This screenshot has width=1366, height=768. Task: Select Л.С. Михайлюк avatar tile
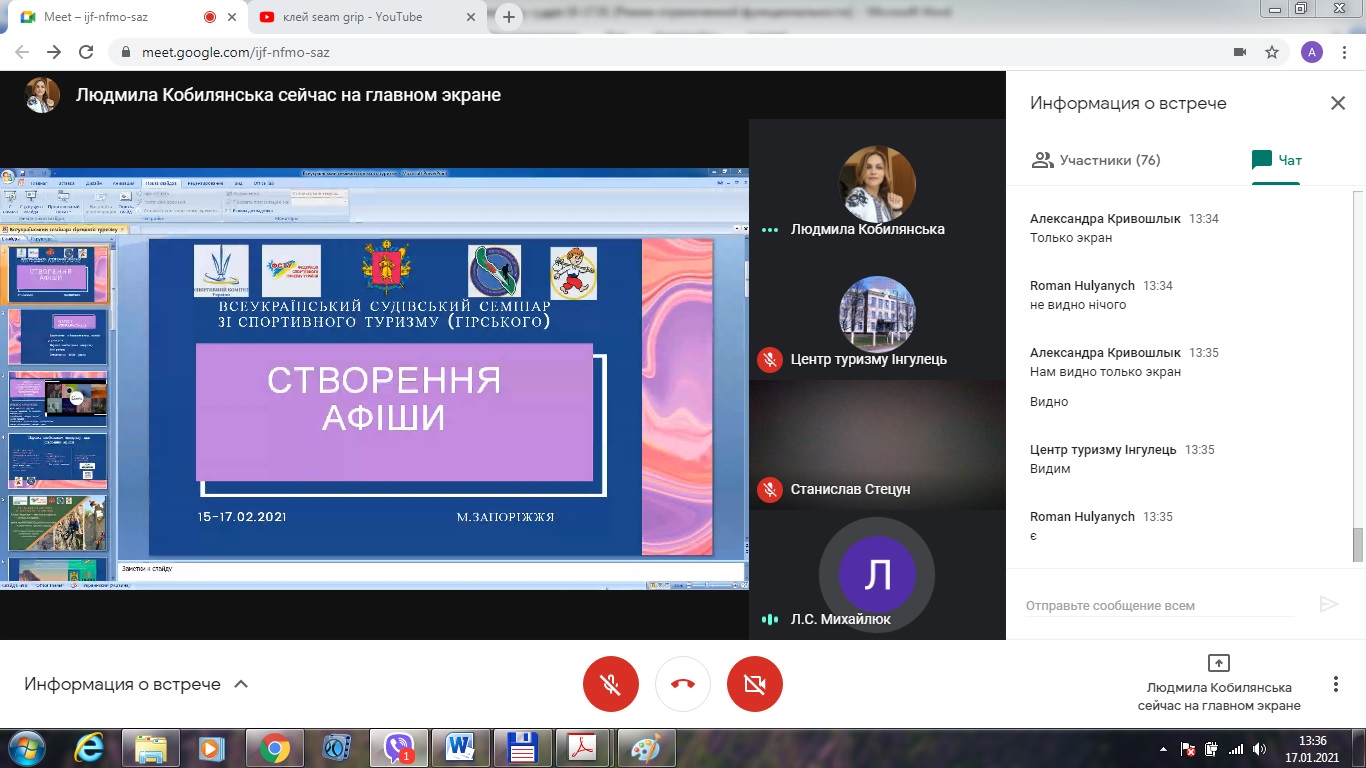point(877,575)
